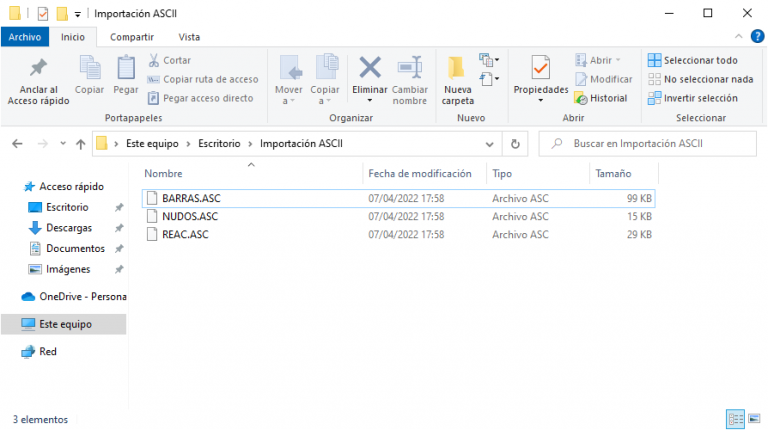
Task: Switch to the Inicio ribbon tab
Action: (x=72, y=37)
